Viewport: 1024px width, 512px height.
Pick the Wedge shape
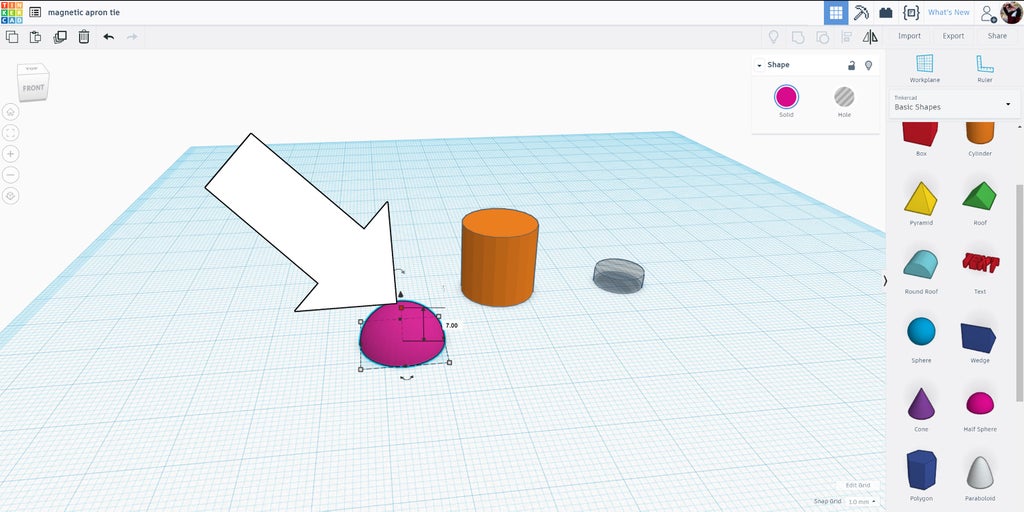(x=980, y=340)
